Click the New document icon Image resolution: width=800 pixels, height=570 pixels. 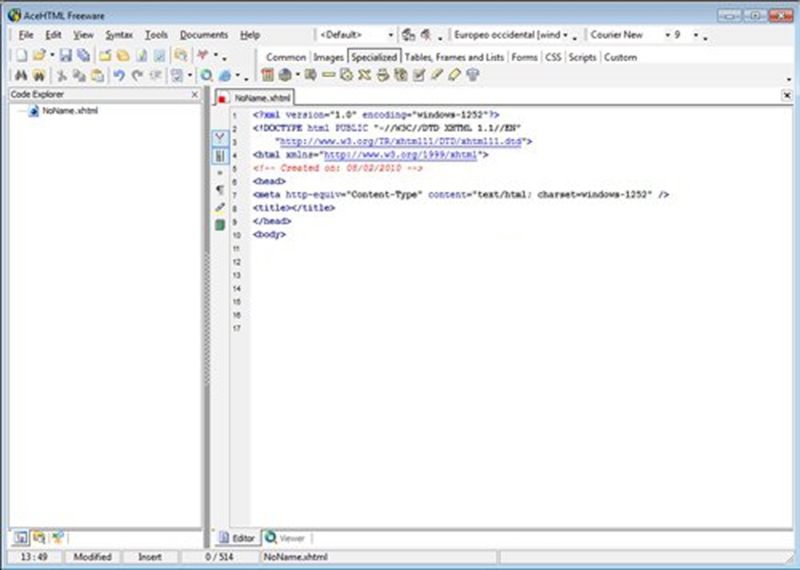pos(21,55)
